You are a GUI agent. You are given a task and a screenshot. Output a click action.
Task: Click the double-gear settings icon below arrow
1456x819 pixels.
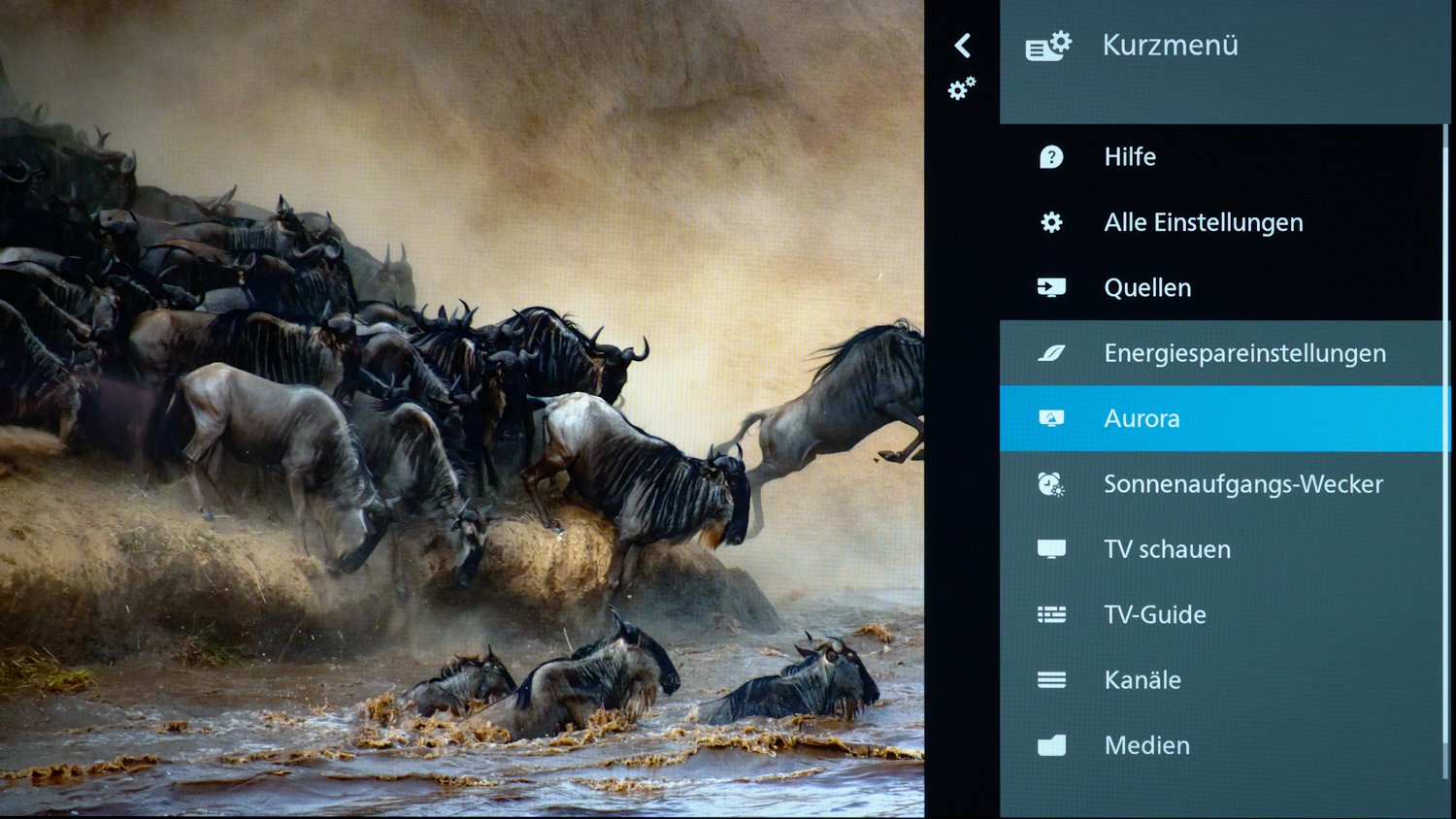(x=961, y=89)
